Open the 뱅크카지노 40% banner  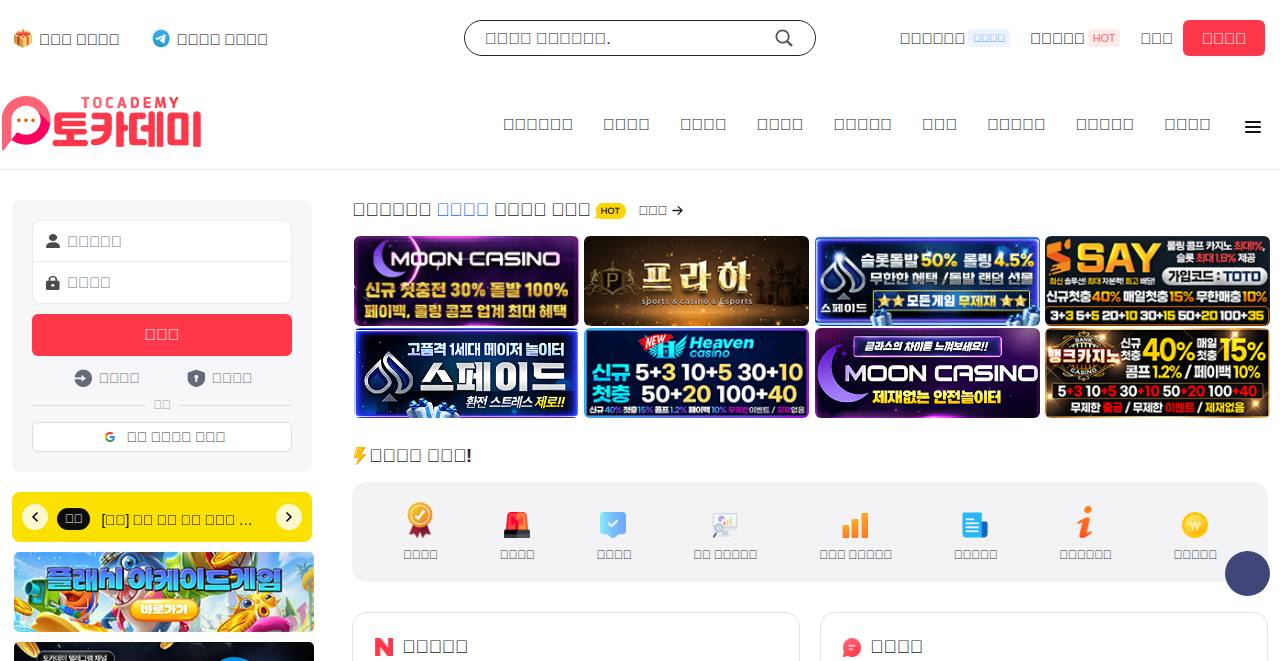(x=1157, y=373)
